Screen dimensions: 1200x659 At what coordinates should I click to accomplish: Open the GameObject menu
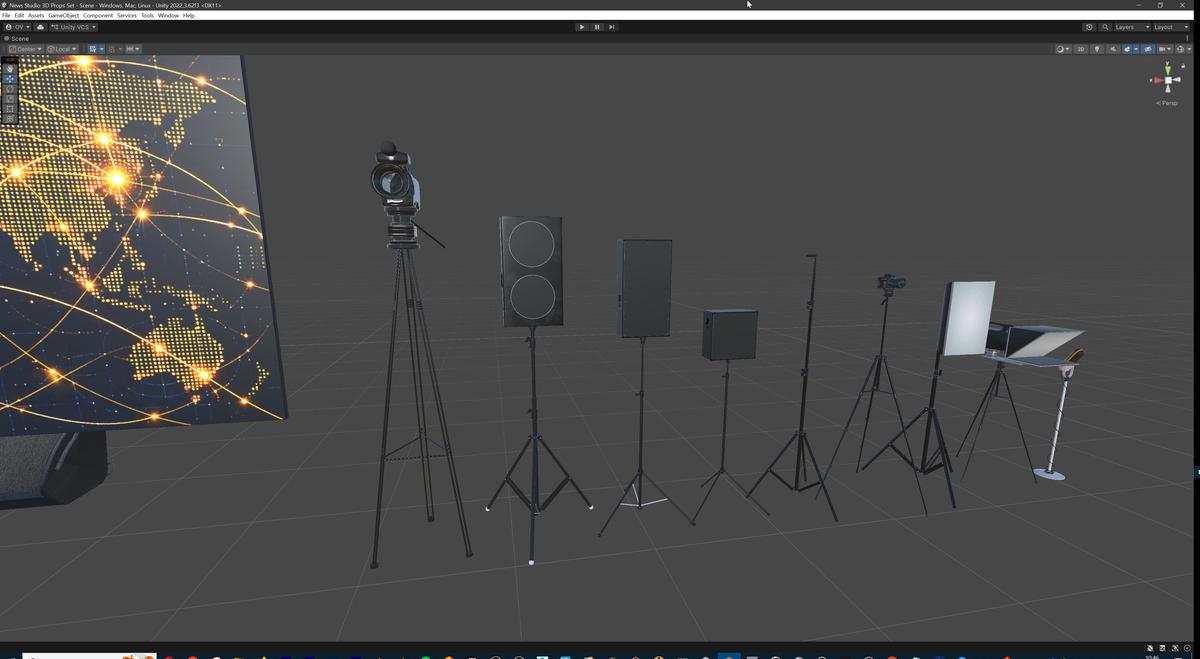(64, 15)
